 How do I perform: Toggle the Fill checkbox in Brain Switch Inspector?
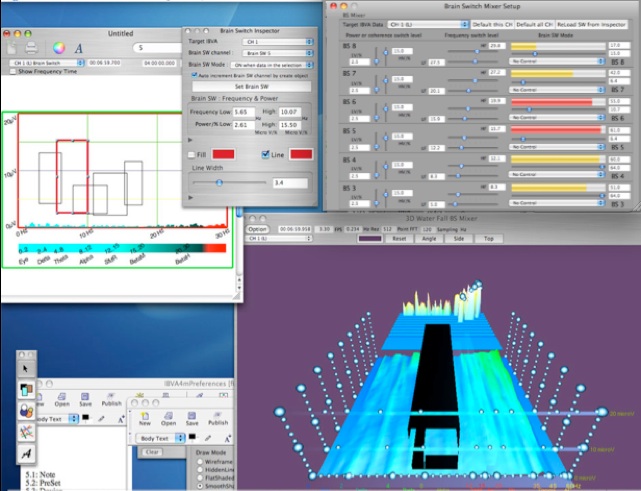coord(192,153)
